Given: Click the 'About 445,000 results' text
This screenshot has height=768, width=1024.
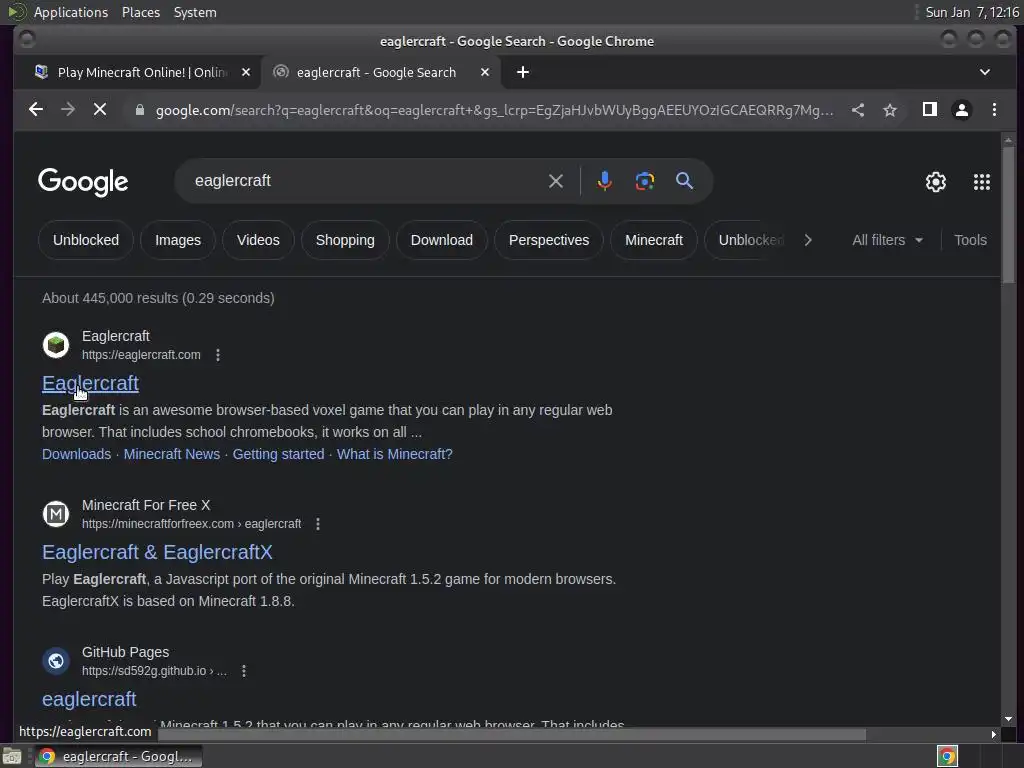Looking at the screenshot, I should point(158,298).
